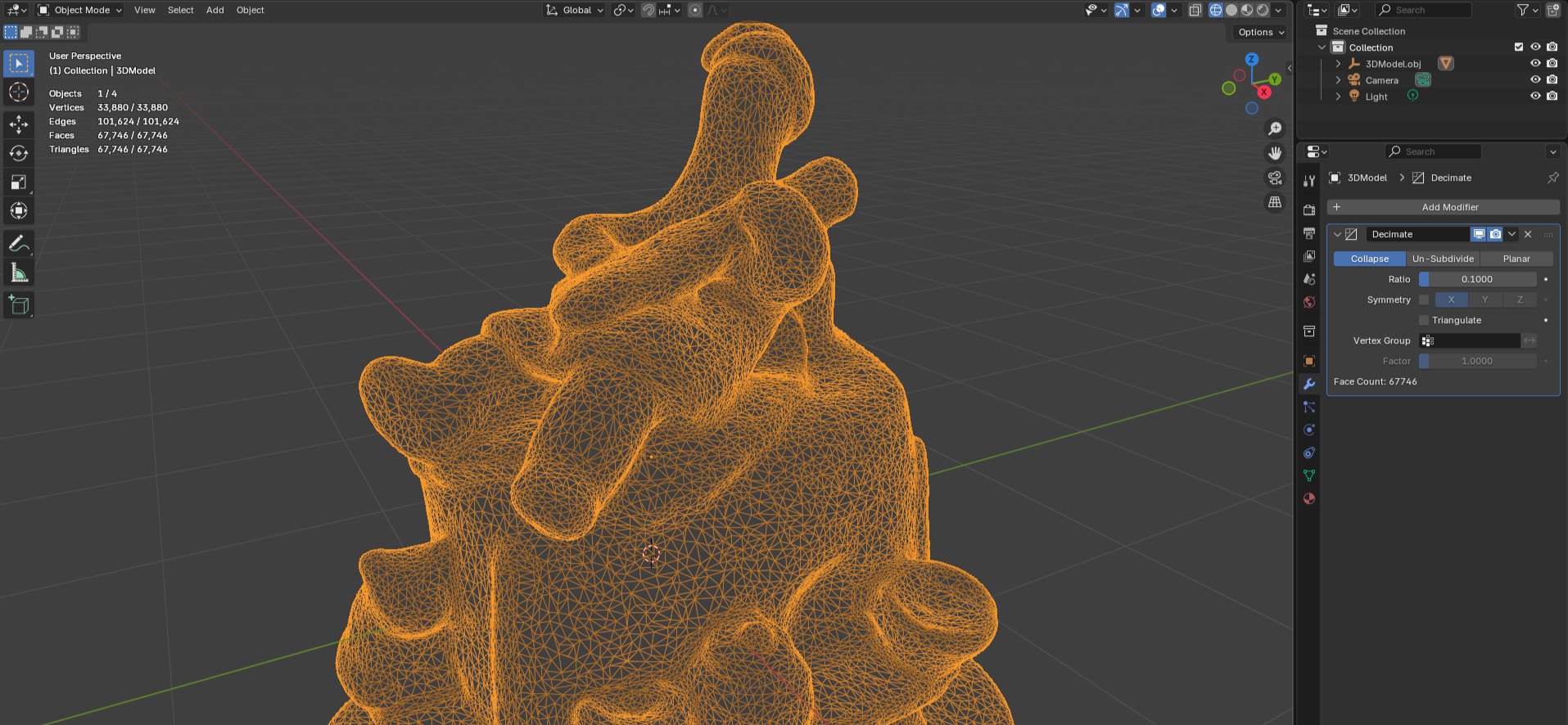Select the Move tool in toolbar

[19, 124]
